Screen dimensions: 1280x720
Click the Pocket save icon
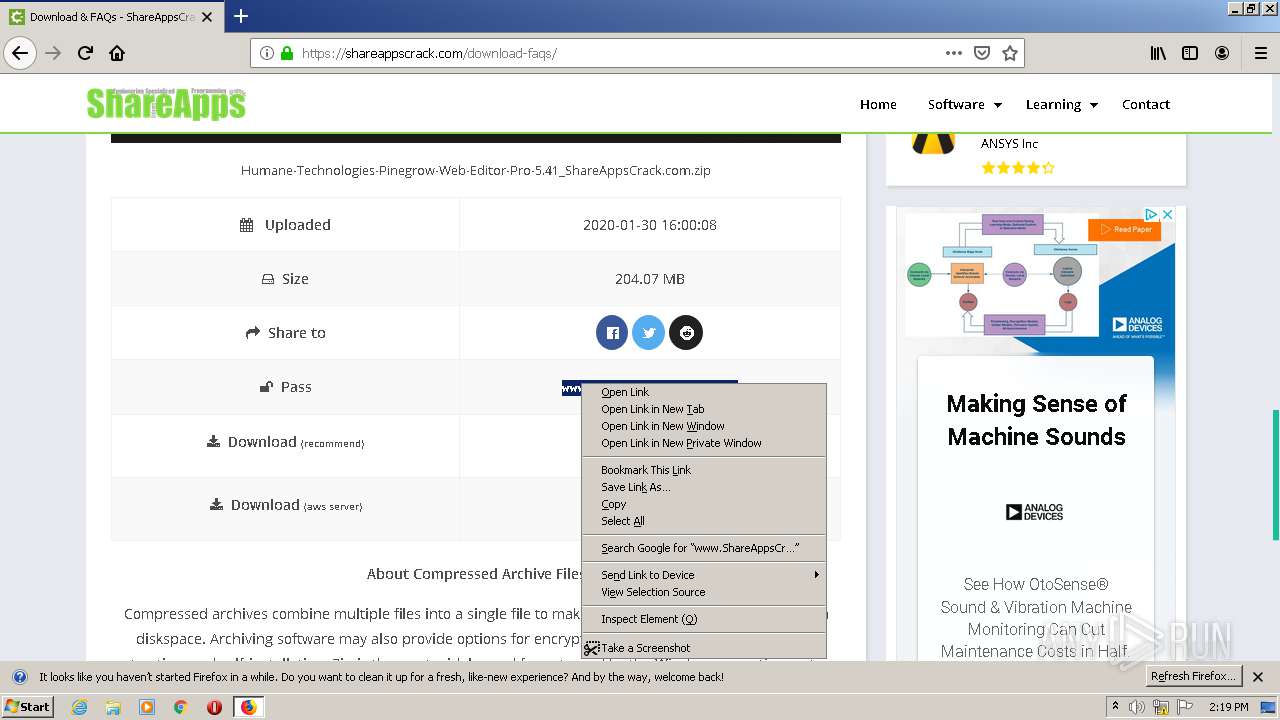click(982, 53)
